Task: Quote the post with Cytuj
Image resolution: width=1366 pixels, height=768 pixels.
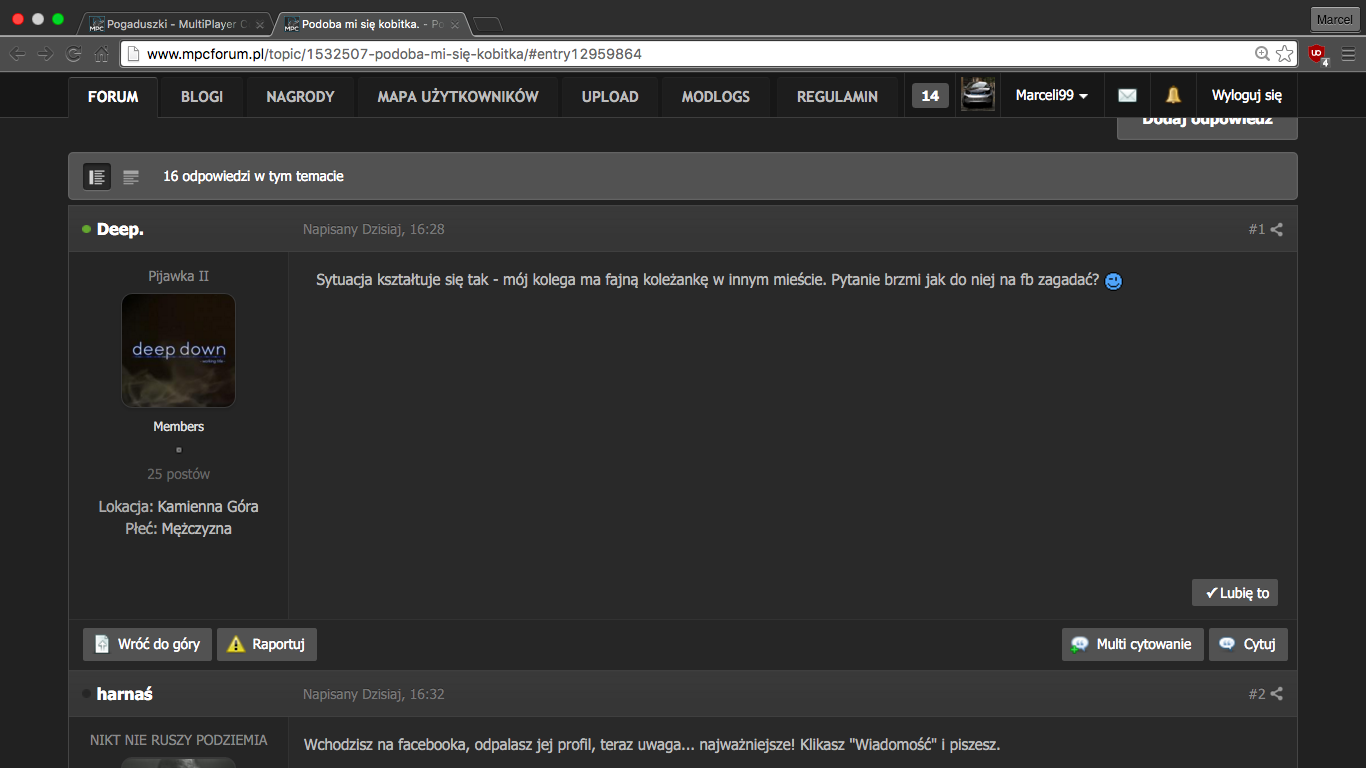Action: point(1248,644)
